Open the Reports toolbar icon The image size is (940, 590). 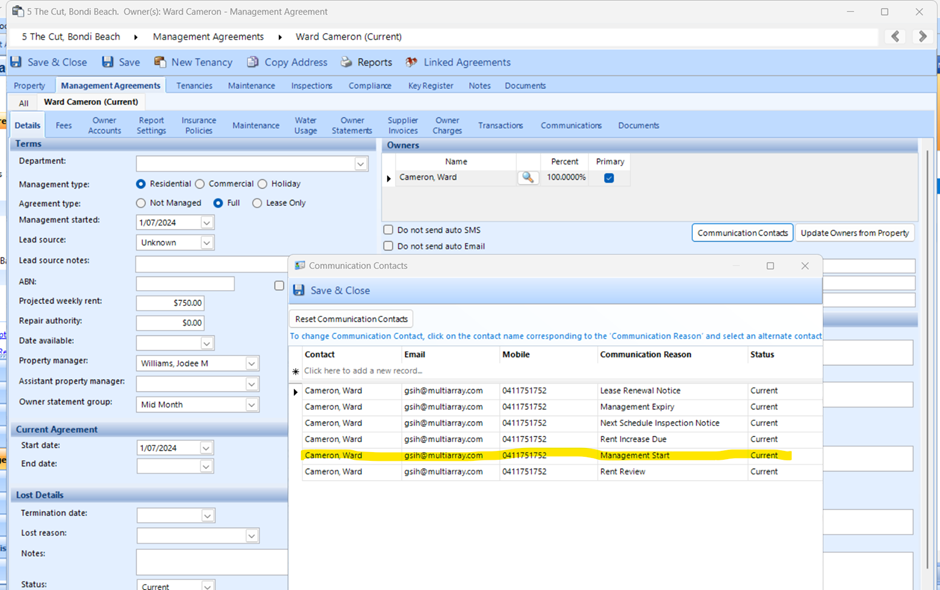coord(346,62)
